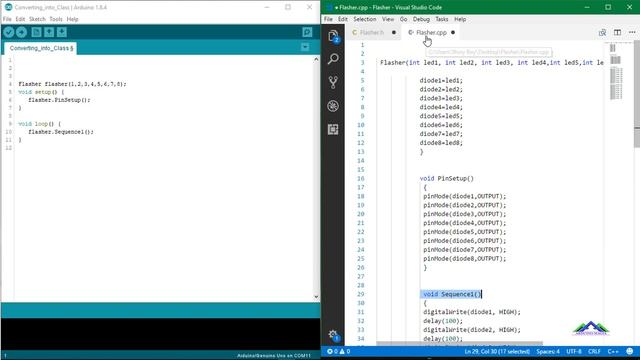Click VS Code Open Changes icon
This screenshot has width=640, height=360.
(x=602, y=32)
